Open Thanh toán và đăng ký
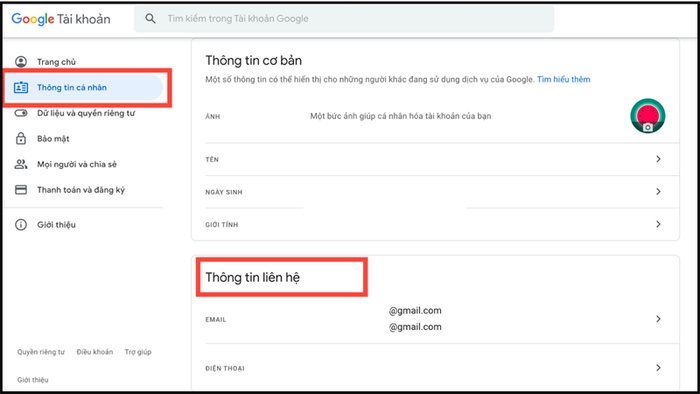 coord(81,190)
